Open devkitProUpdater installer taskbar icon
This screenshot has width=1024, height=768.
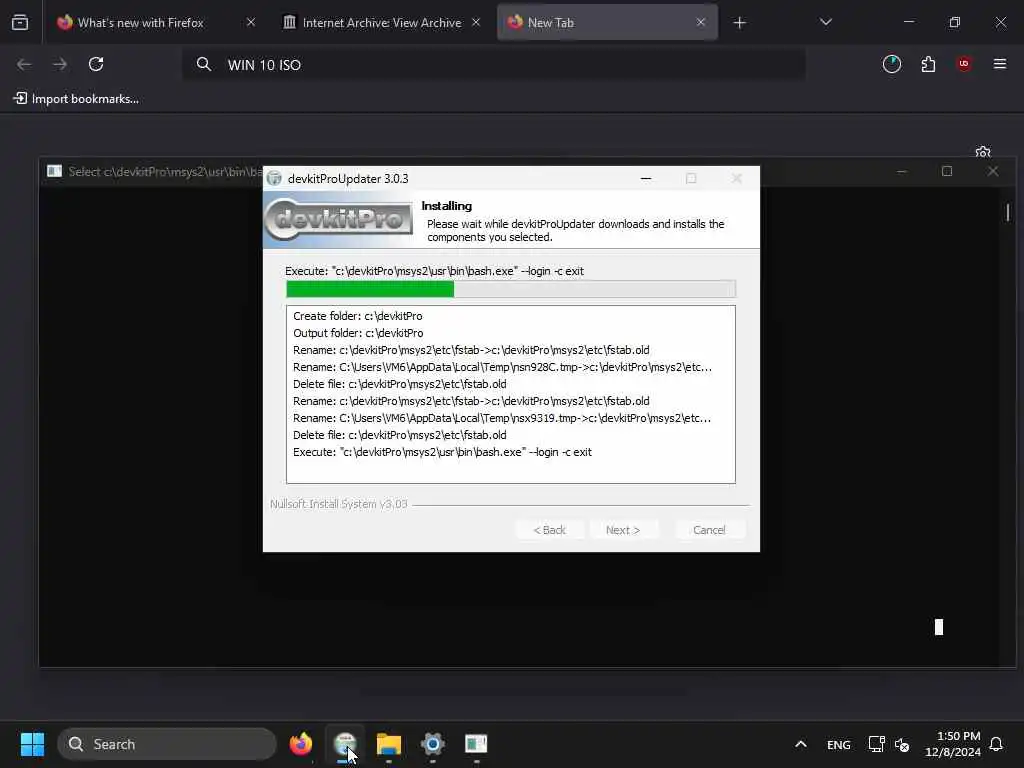(x=345, y=744)
